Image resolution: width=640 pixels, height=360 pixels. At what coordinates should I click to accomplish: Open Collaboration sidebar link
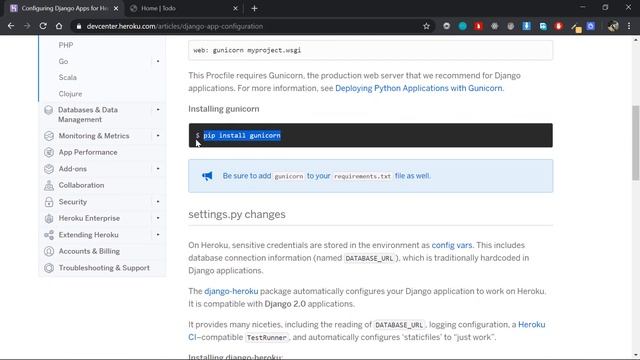pyautogui.click(x=81, y=185)
